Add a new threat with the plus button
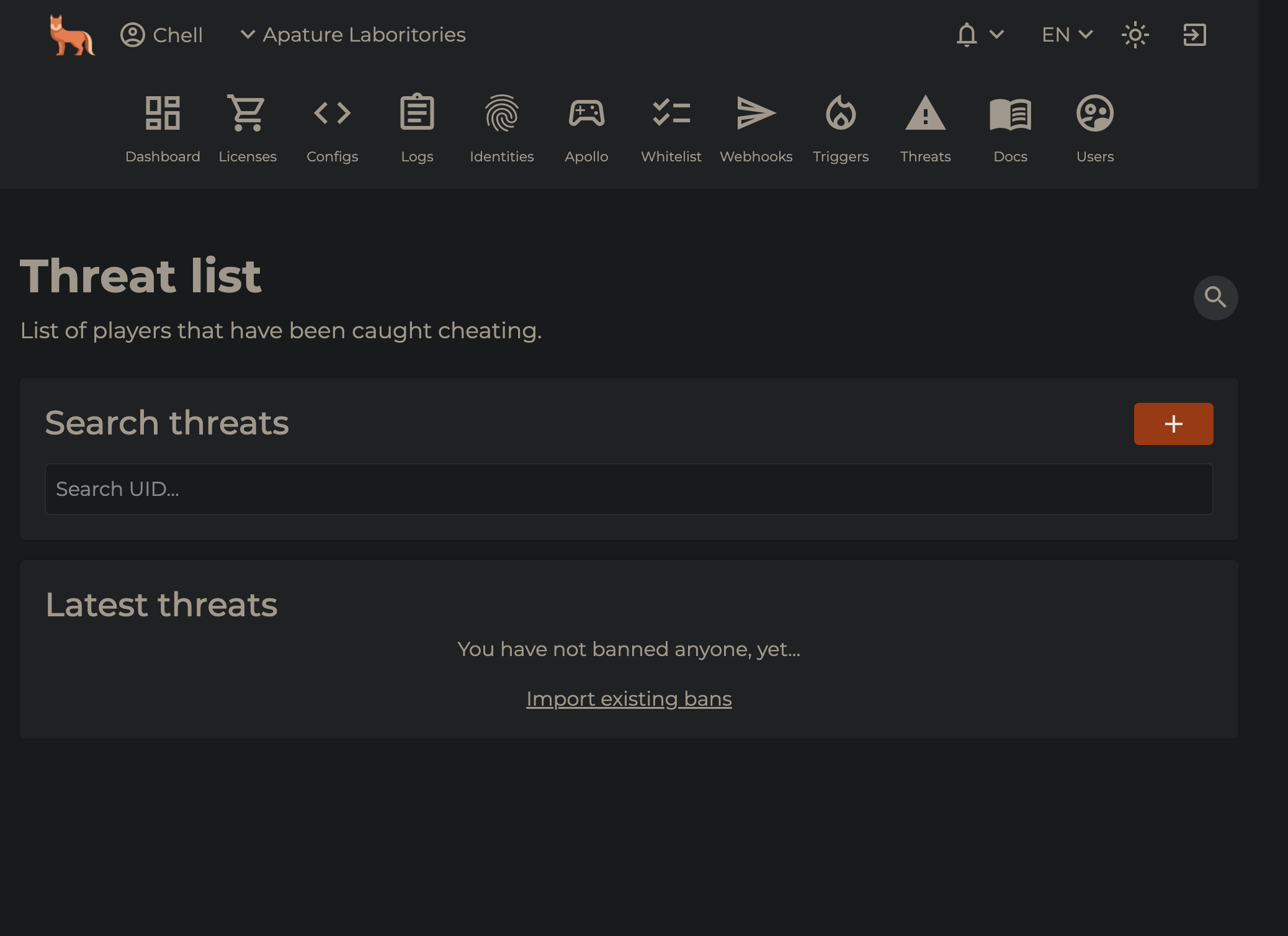The width and height of the screenshot is (1288, 936). coord(1173,423)
